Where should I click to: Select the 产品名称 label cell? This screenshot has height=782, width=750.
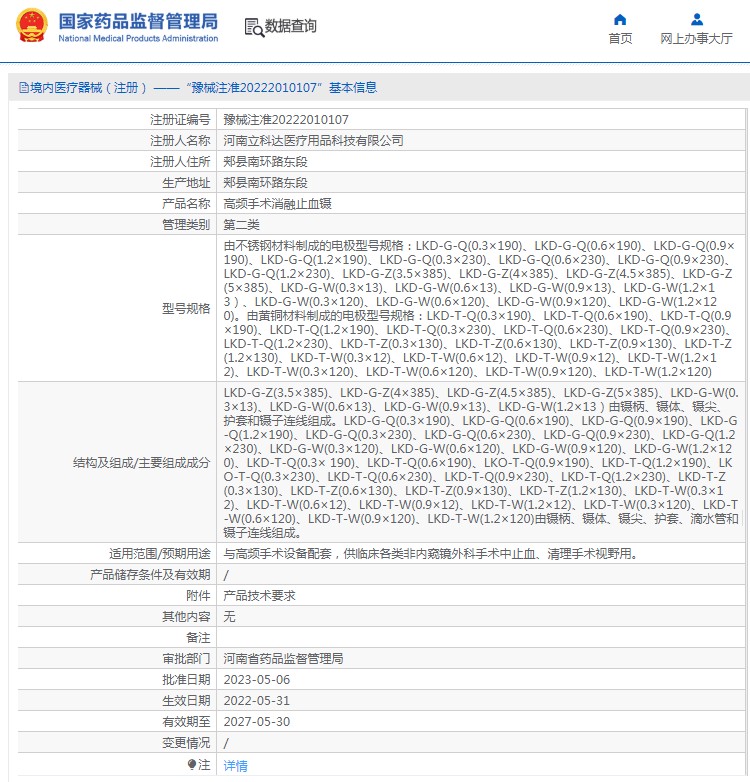117,203
